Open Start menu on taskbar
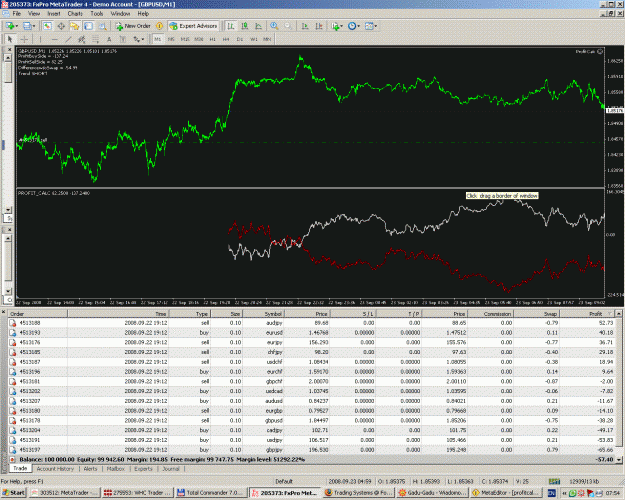Screen dimensions: 625x500 [x=13, y=493]
